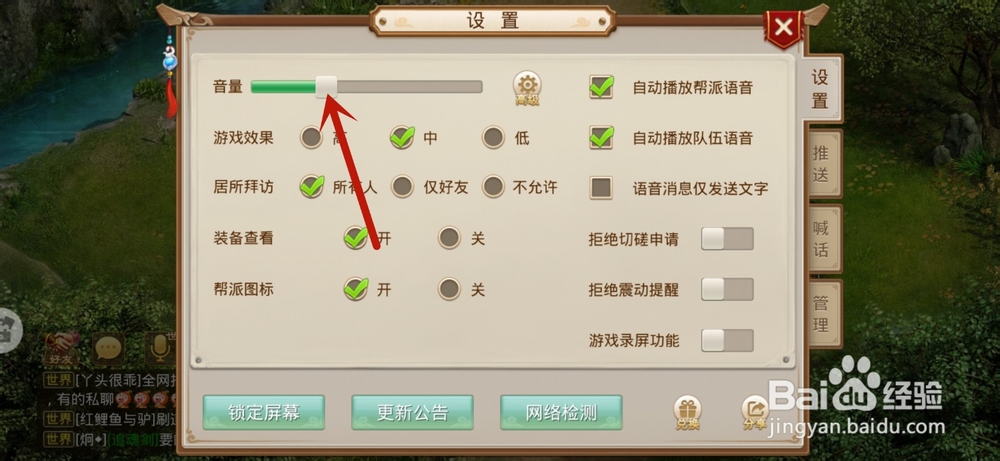Toggle the 拒绝切磋申请 switch

[727, 239]
